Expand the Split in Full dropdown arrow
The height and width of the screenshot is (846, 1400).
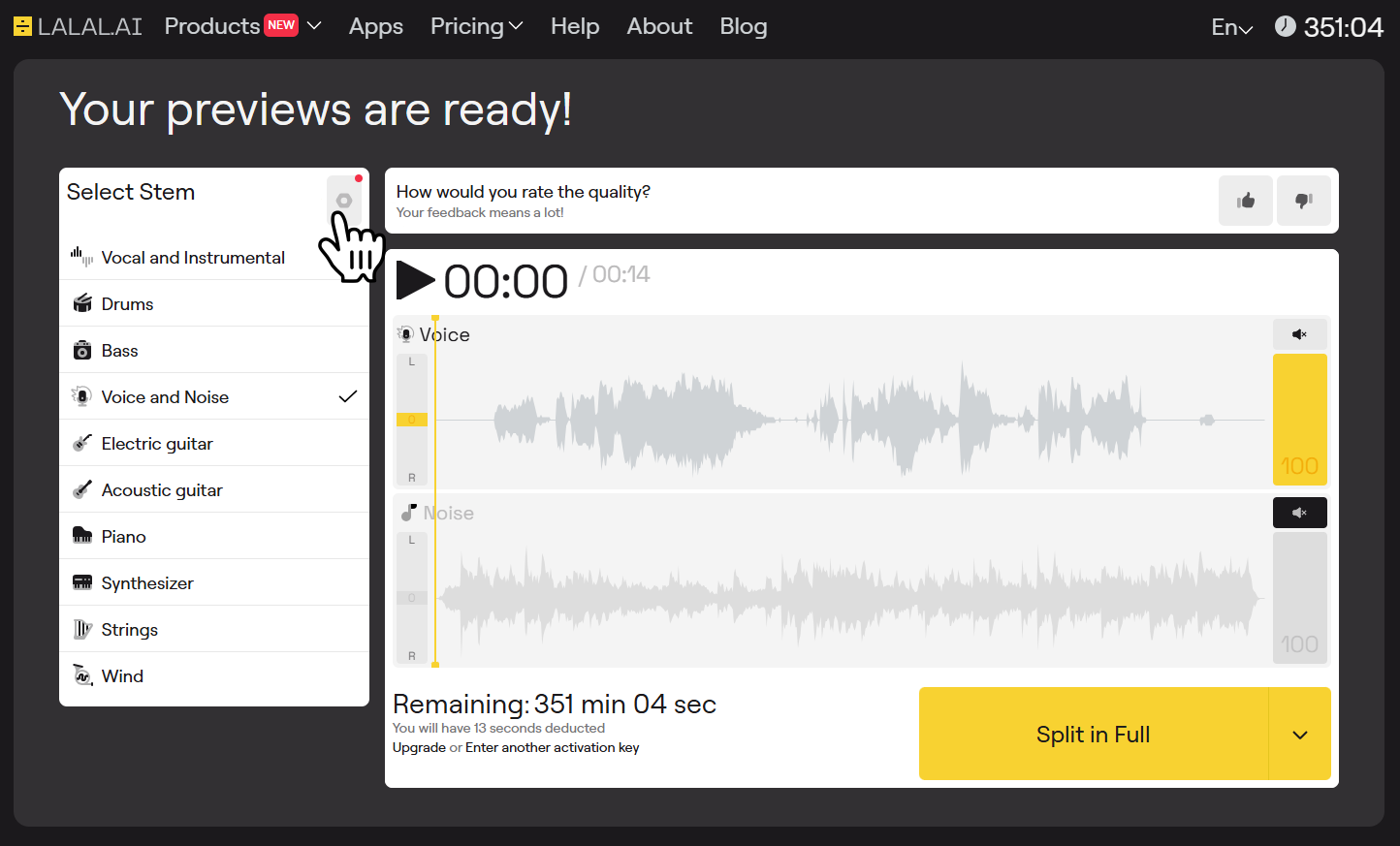point(1299,735)
